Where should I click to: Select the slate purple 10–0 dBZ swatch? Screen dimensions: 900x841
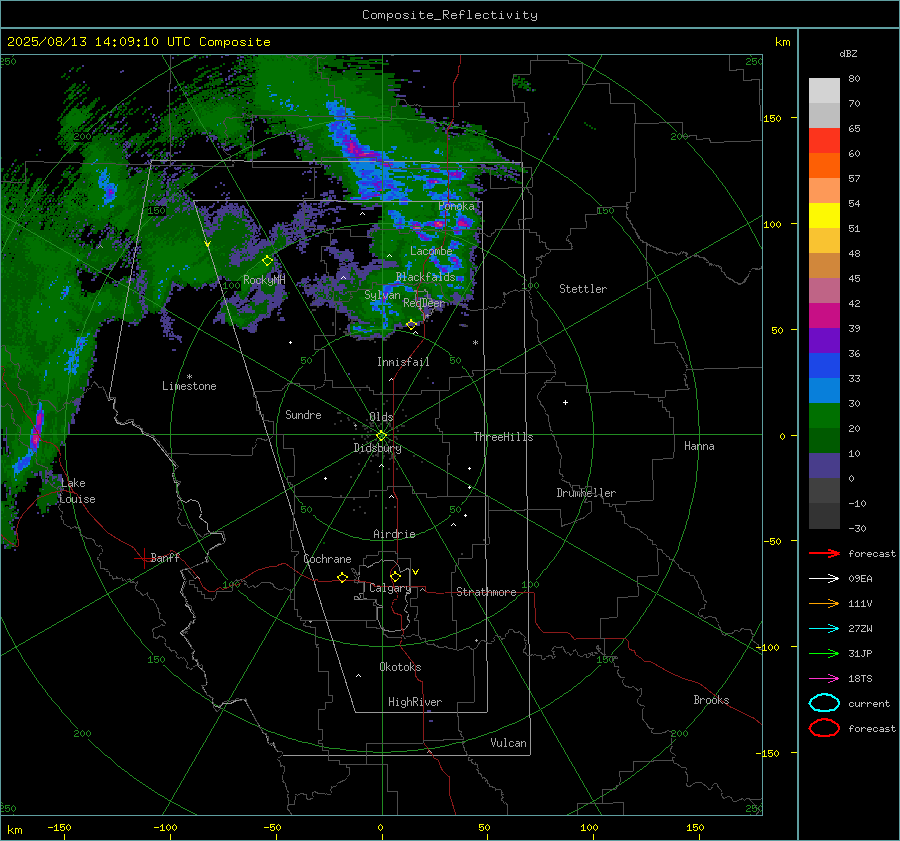824,466
